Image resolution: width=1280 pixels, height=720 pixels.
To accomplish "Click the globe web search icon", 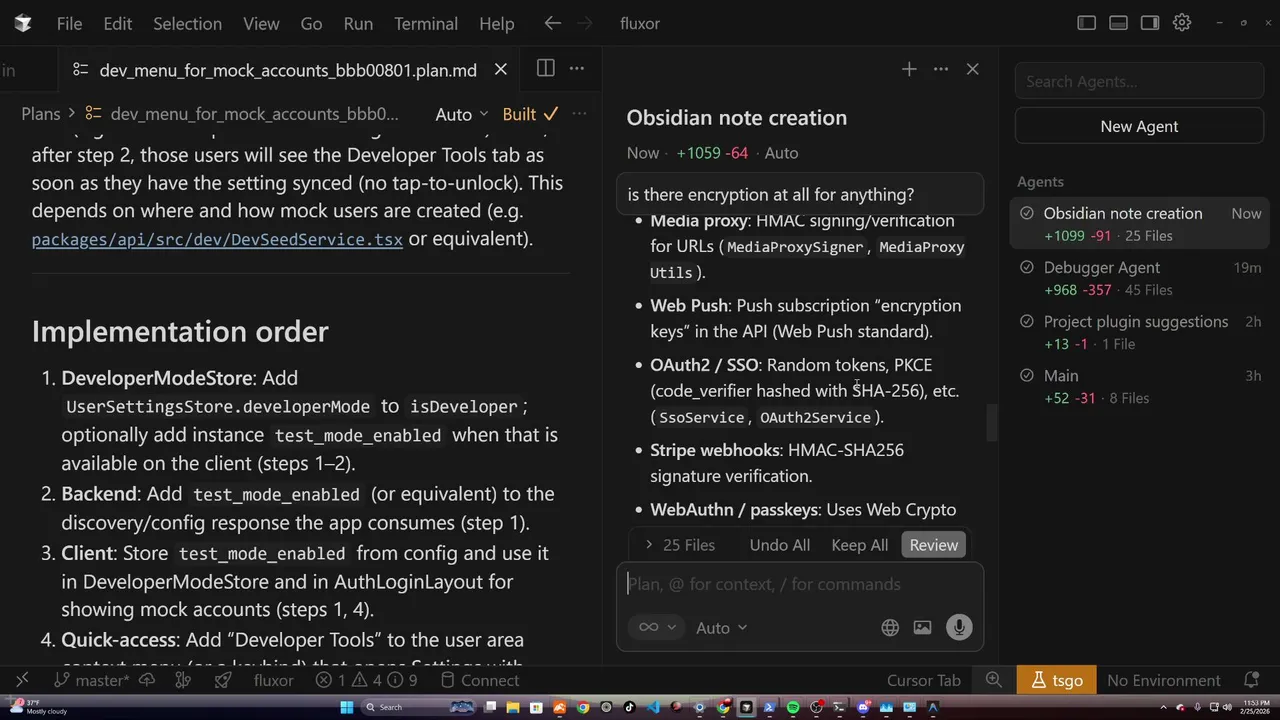I will [x=890, y=627].
